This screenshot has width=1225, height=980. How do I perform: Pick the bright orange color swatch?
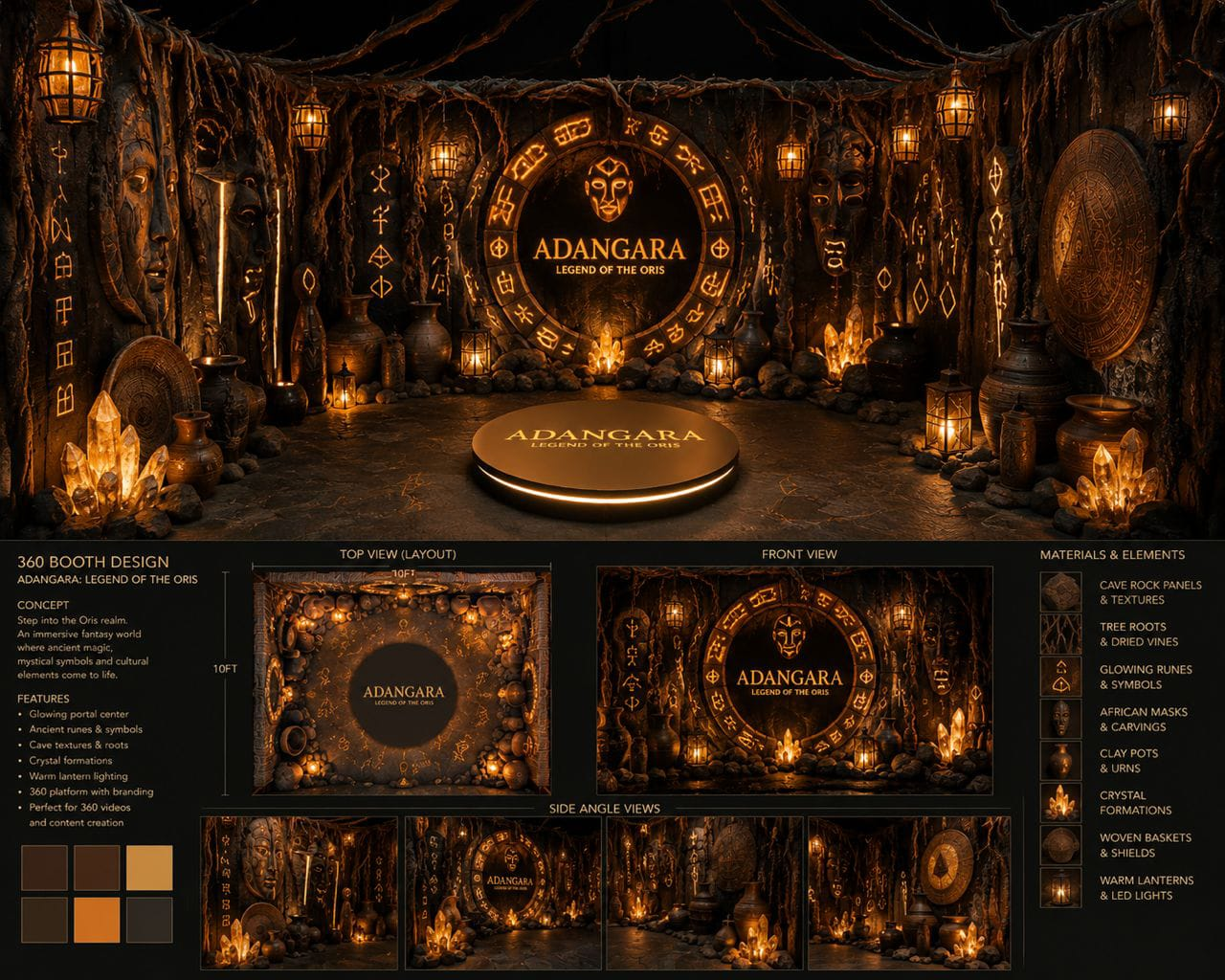(97, 920)
